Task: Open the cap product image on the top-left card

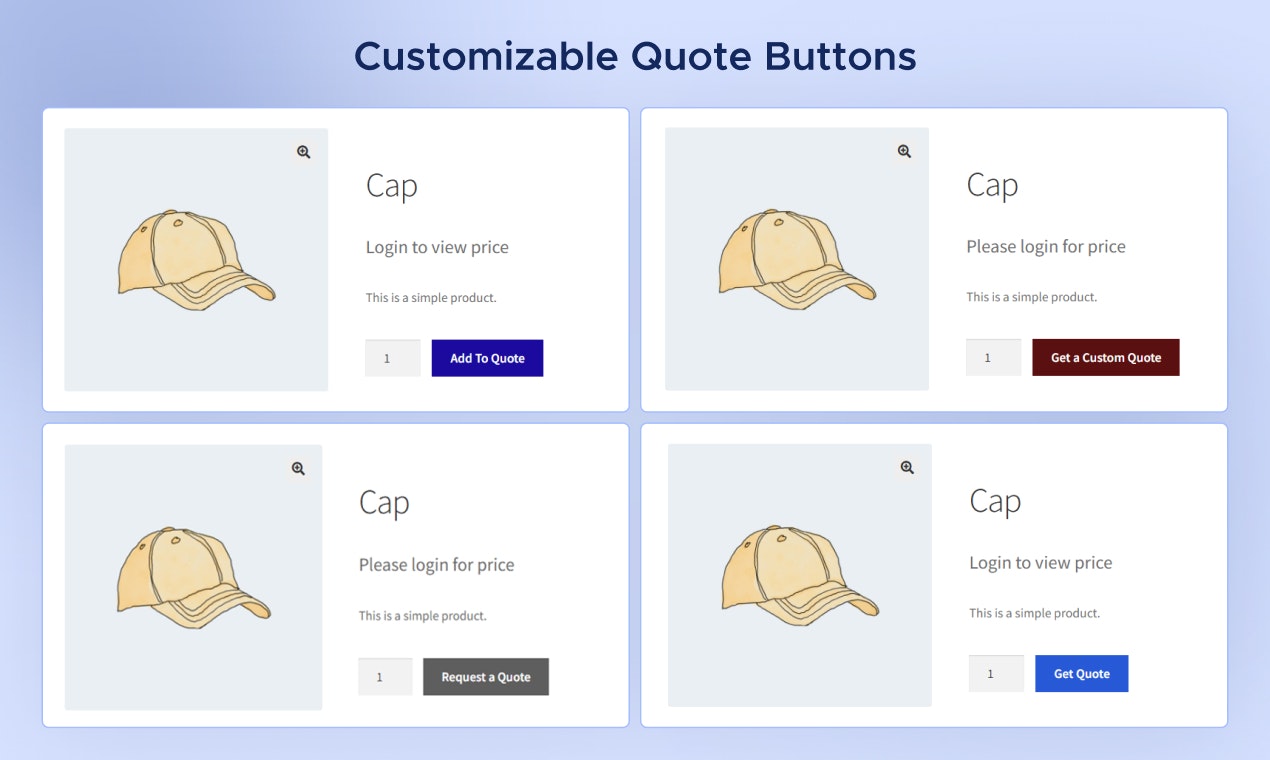Action: (196, 259)
